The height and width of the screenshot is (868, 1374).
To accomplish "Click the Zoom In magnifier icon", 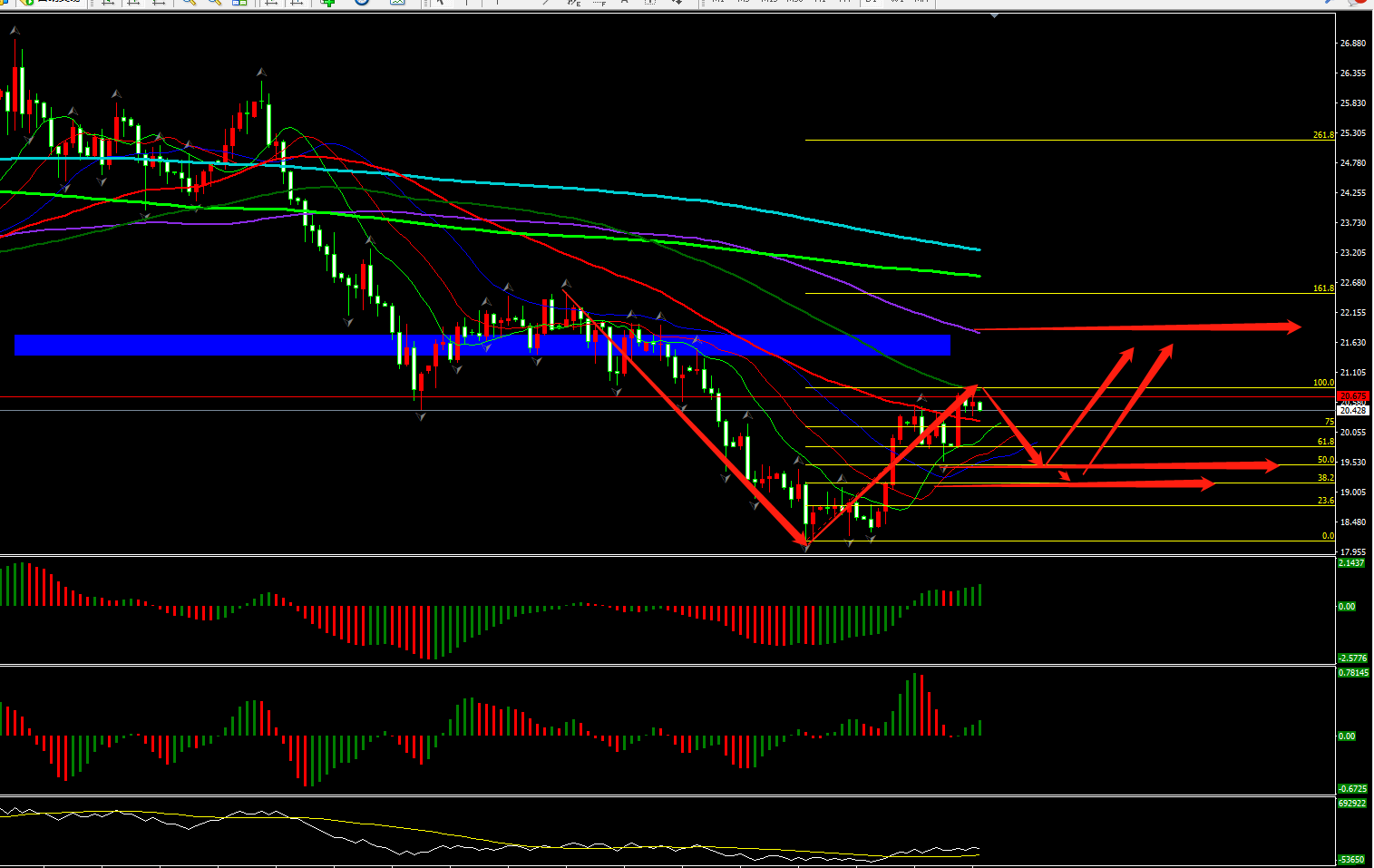I will point(189,3).
